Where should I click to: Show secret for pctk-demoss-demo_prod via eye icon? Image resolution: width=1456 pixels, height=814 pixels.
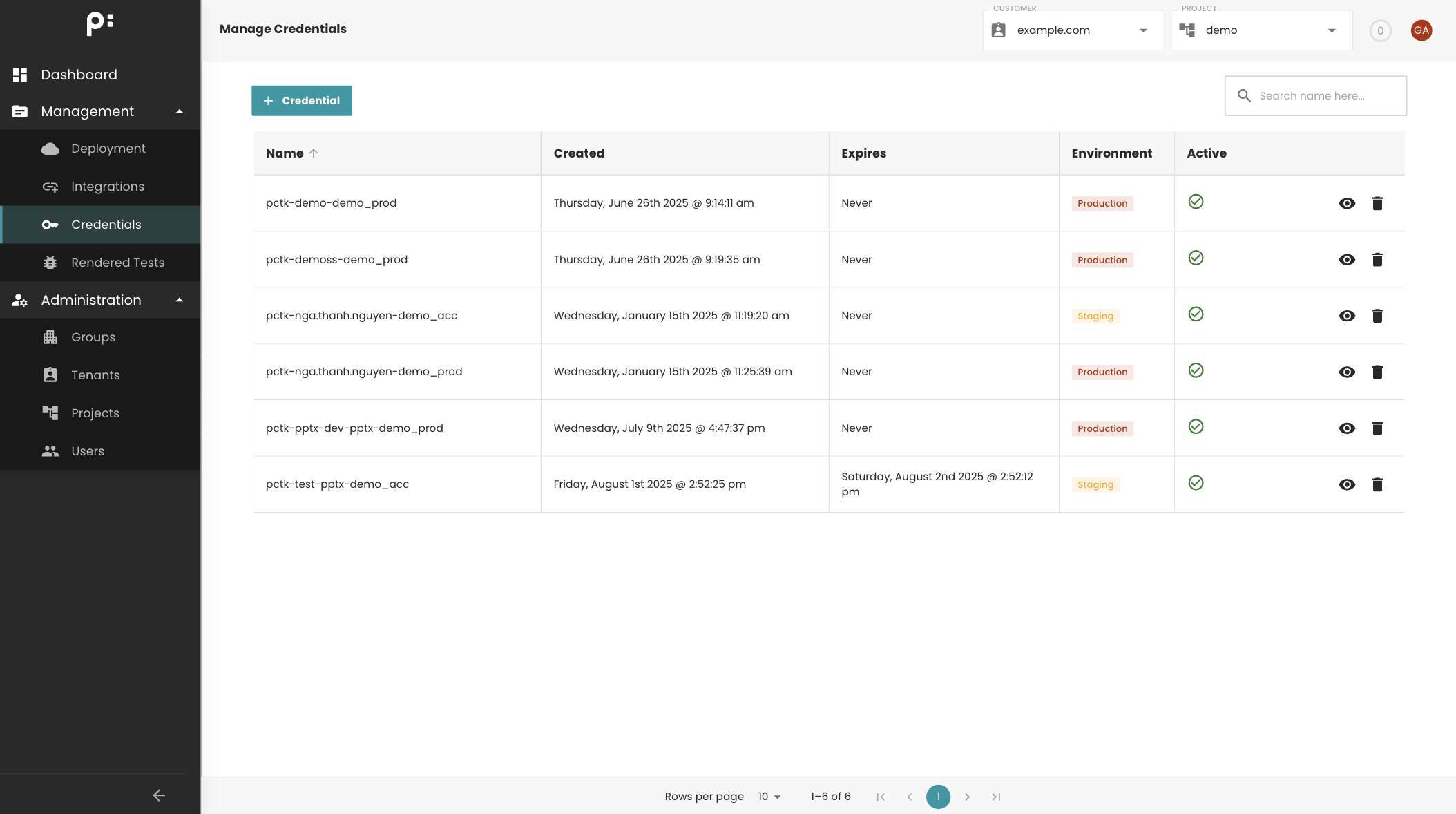tap(1347, 260)
